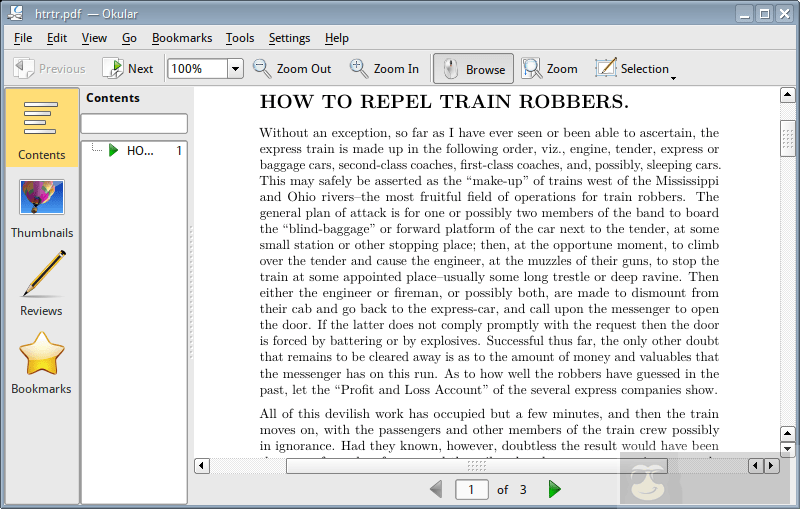
Task: Select the HO... contents tree entry
Action: coord(140,151)
